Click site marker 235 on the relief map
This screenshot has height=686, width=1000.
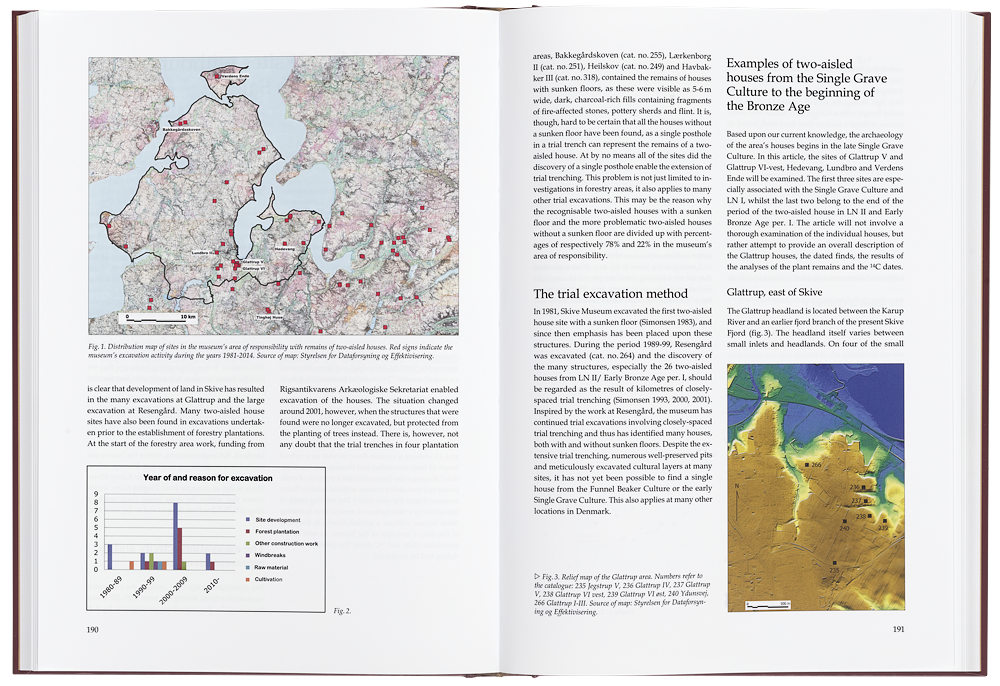[835, 563]
